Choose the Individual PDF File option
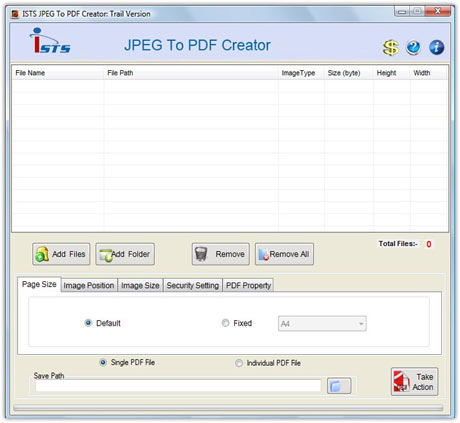 click(239, 363)
